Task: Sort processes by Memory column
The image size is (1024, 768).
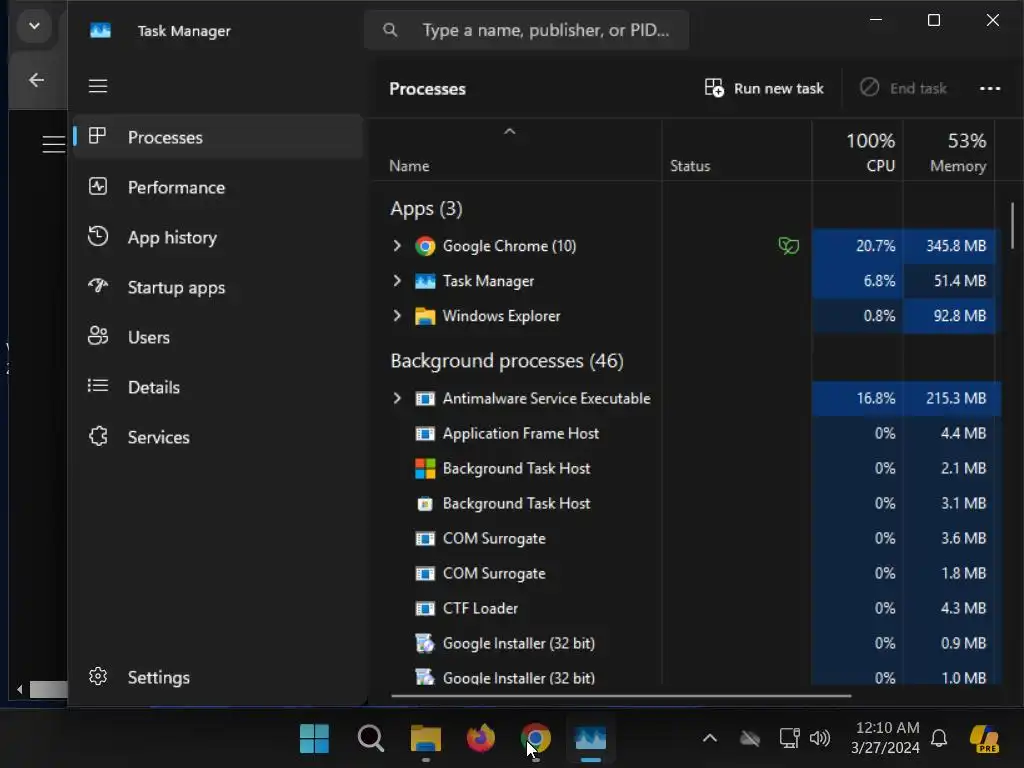Action: [949, 152]
